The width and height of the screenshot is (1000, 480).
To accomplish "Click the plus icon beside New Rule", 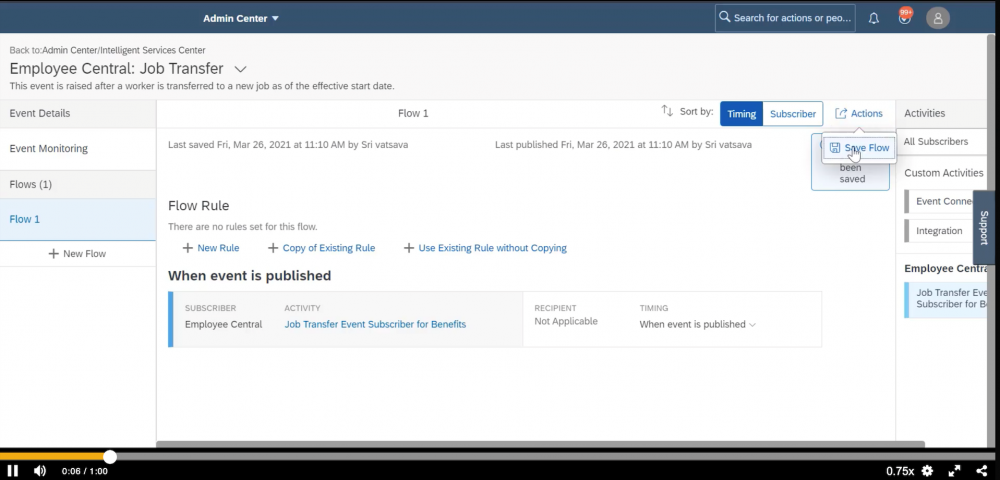I will point(188,248).
